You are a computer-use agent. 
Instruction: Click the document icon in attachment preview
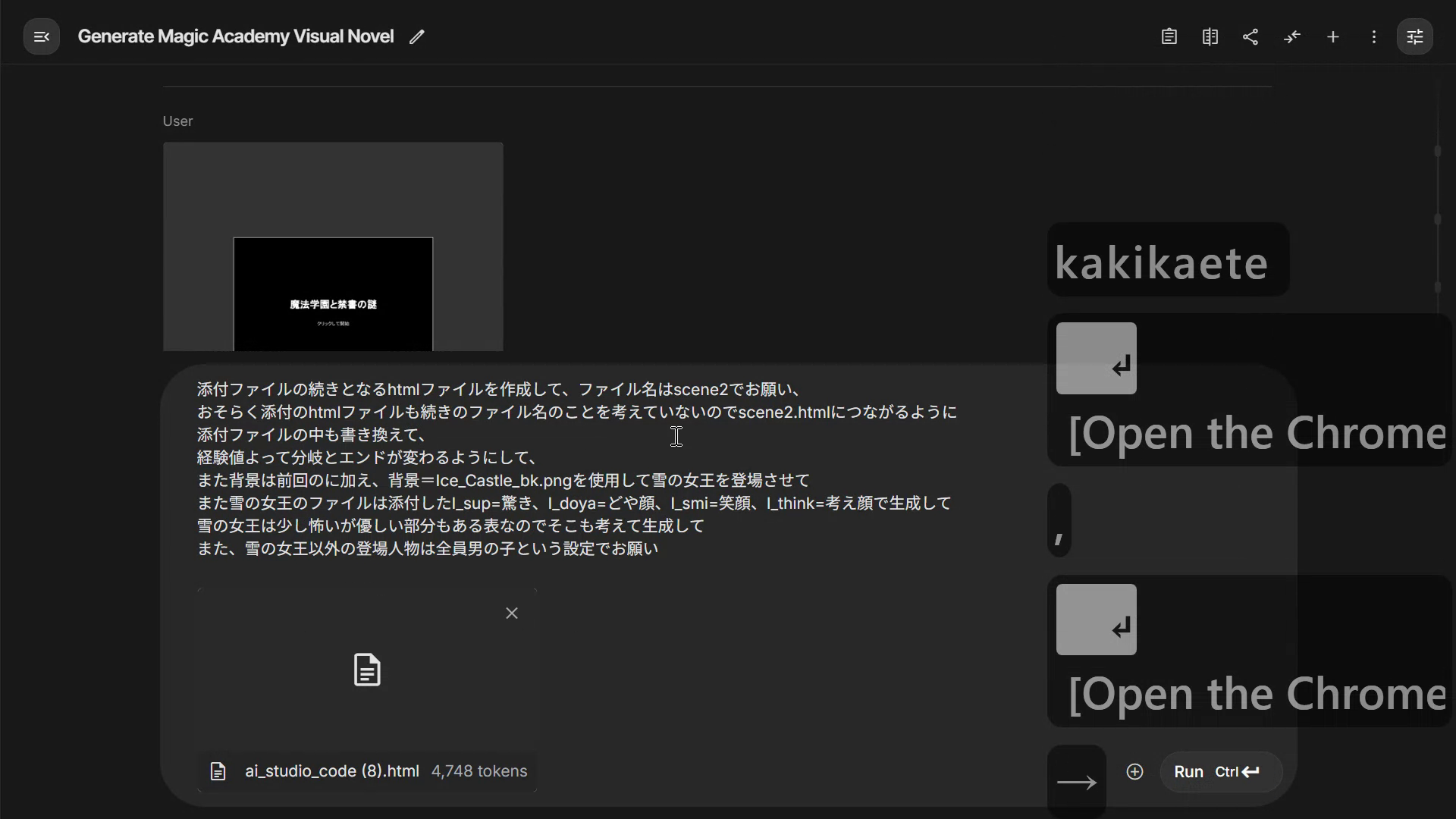click(x=367, y=670)
